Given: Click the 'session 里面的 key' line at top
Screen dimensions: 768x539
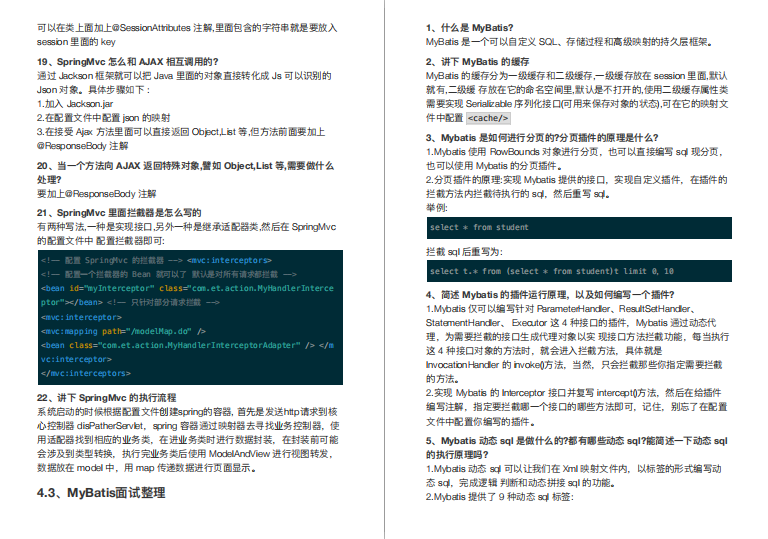Looking at the screenshot, I should click(76, 42).
